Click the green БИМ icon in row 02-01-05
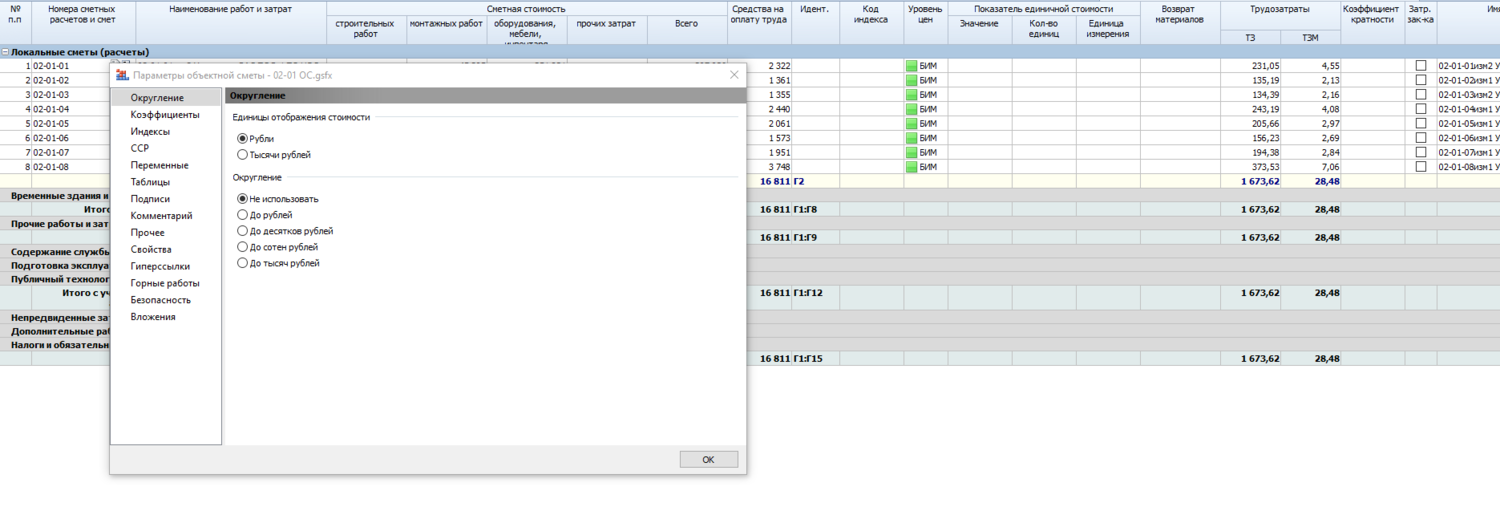Image resolution: width=1500 pixels, height=511 pixels. 911,123
